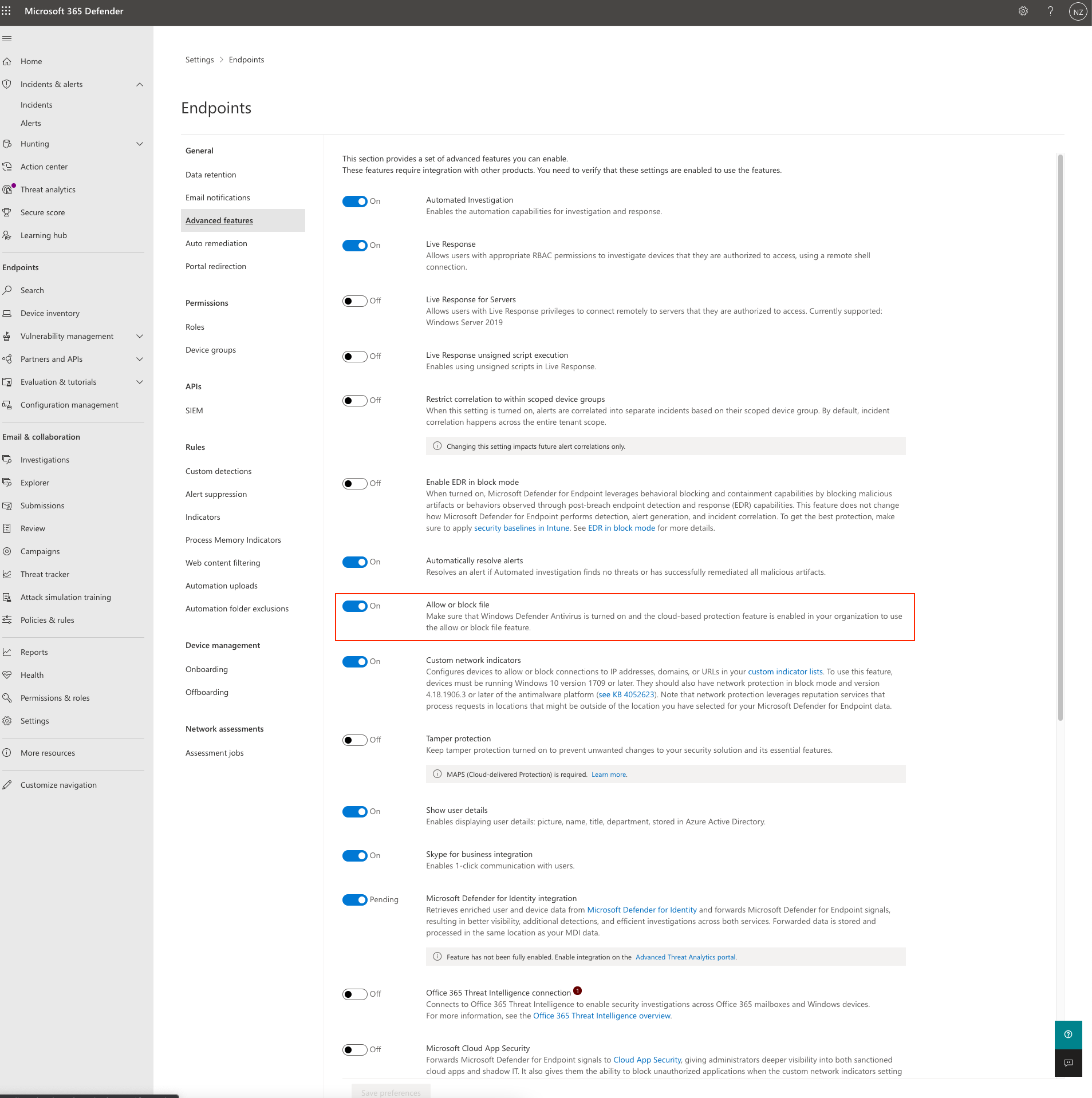Expand Vulnerability management chevron
Screen dimensions: 1092x1098
tap(140, 336)
